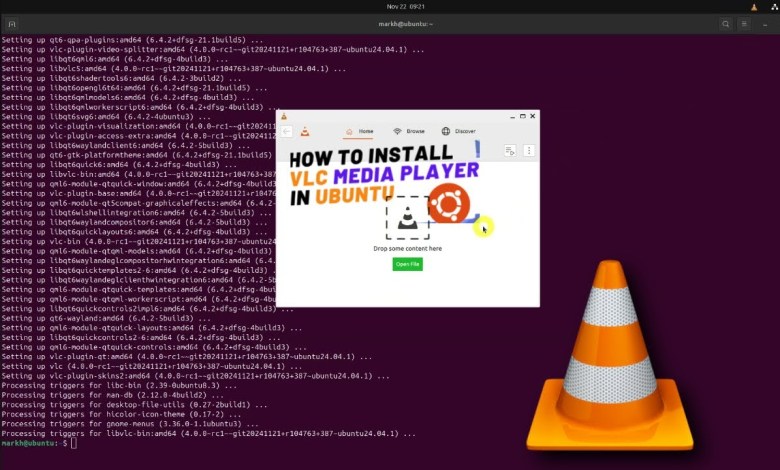780x470 pixels.
Task: Click 'Processing triggers for gnome-menus' line
Action: pyautogui.click(x=130, y=424)
